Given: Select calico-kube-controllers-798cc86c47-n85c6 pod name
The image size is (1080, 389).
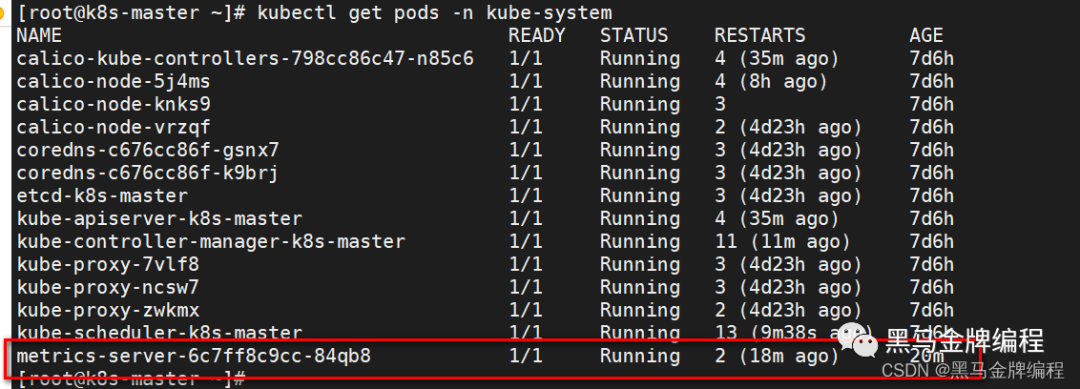Looking at the screenshot, I should click(245, 59).
